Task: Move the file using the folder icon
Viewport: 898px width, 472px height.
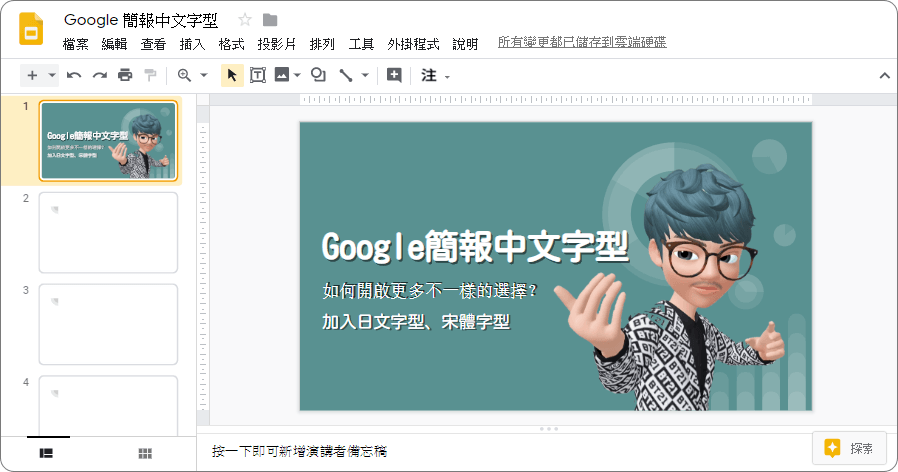Action: [x=270, y=20]
